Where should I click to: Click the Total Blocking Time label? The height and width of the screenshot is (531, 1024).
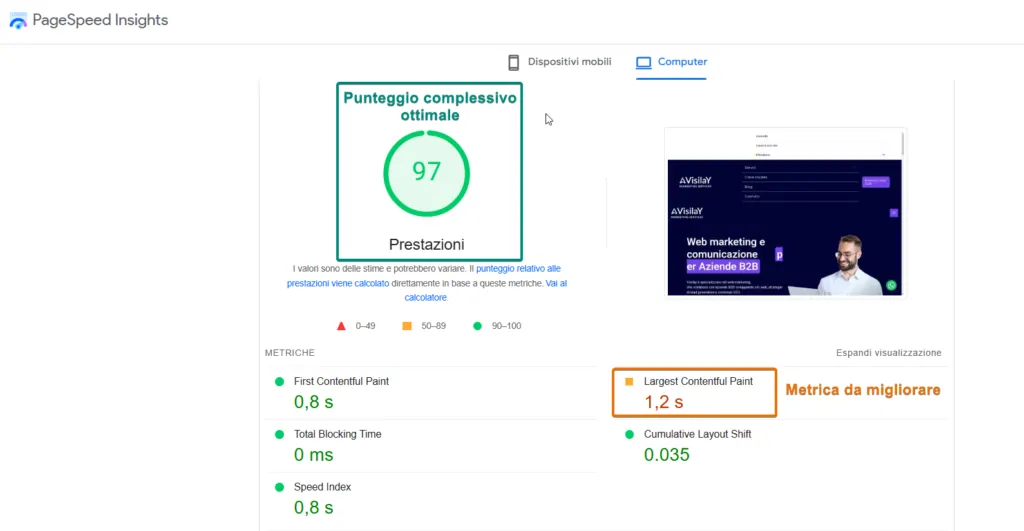338,434
